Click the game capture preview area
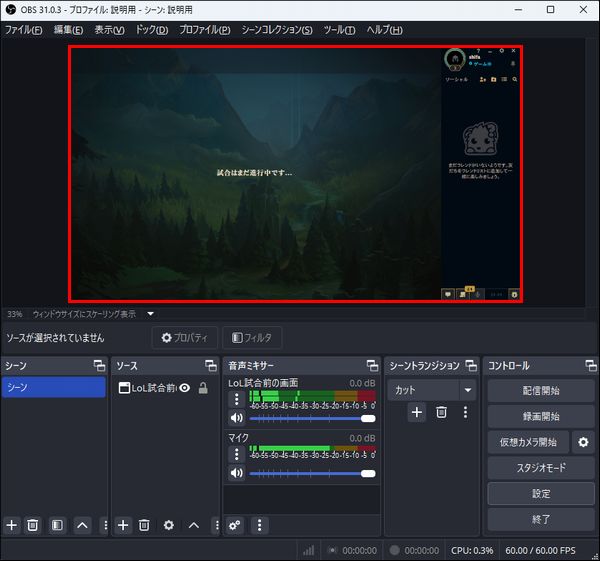The height and width of the screenshot is (561, 600). pyautogui.click(x=295, y=174)
